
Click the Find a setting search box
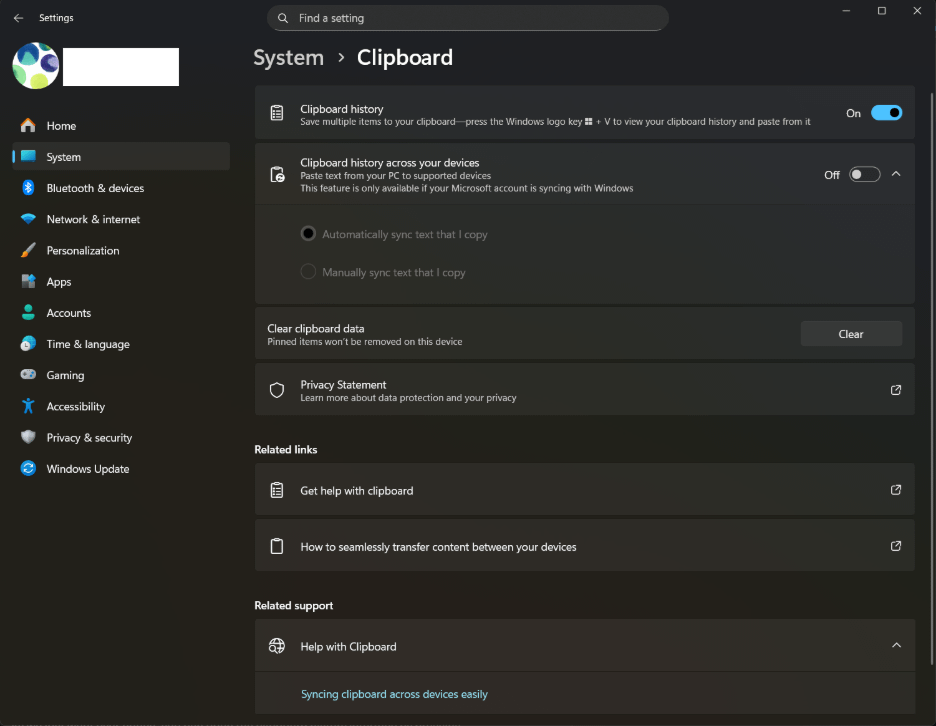(x=467, y=18)
